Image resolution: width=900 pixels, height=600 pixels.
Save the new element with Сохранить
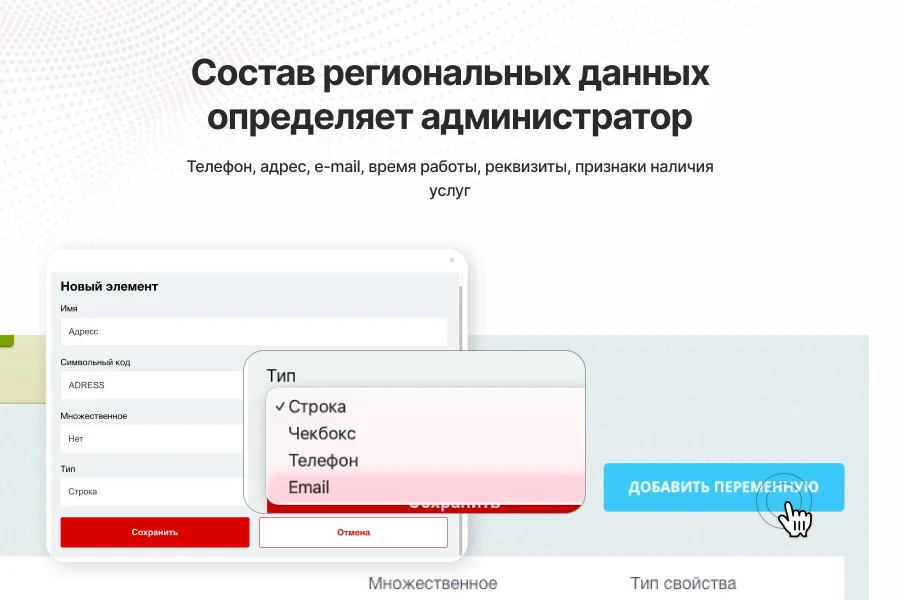pos(155,532)
